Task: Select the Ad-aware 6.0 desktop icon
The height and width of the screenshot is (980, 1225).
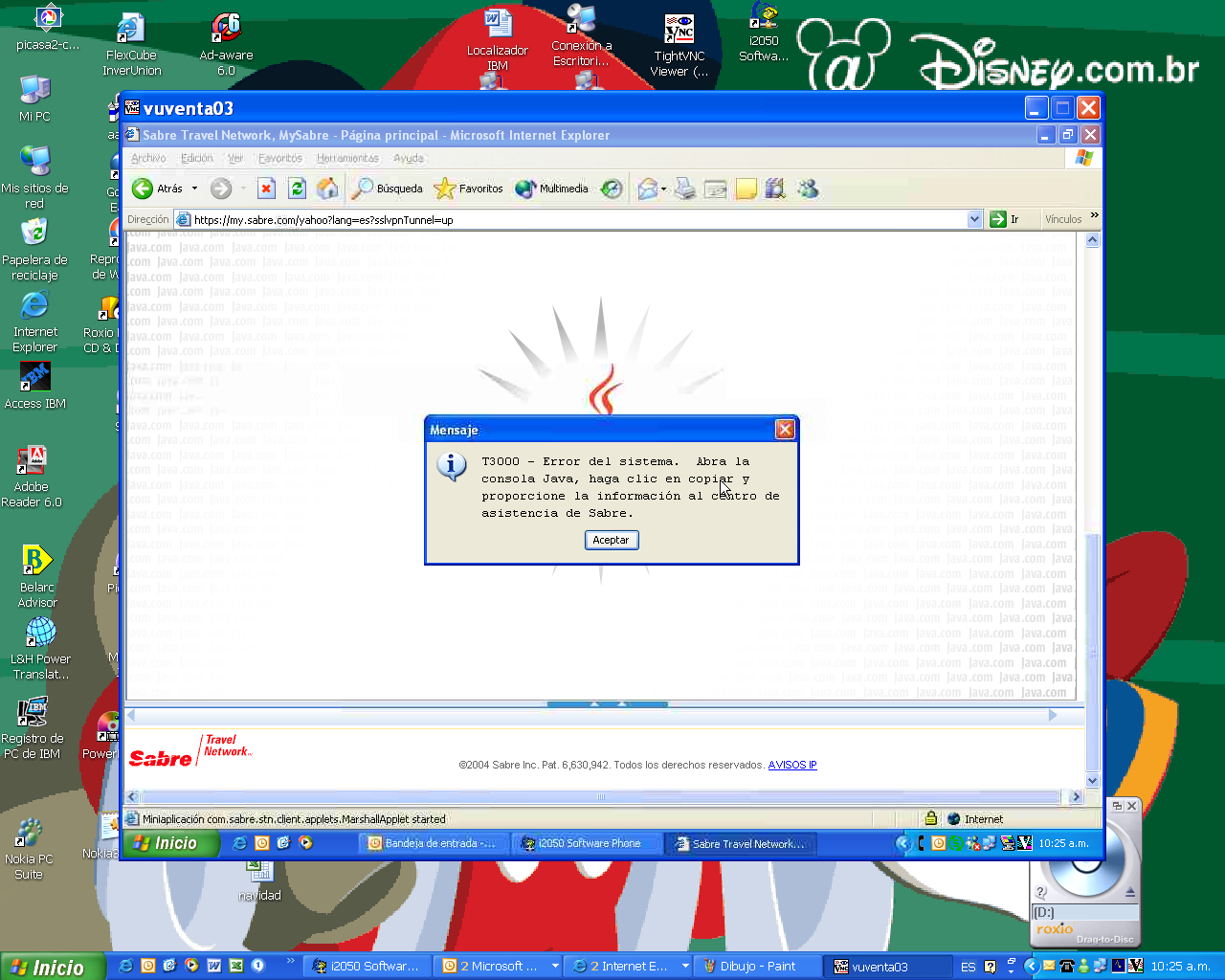Action: pyautogui.click(x=226, y=44)
